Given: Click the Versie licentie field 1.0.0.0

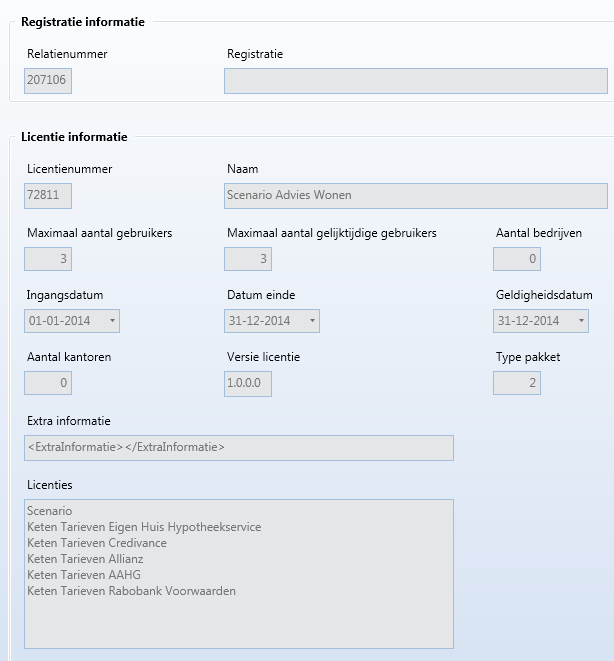Looking at the screenshot, I should point(248,384).
